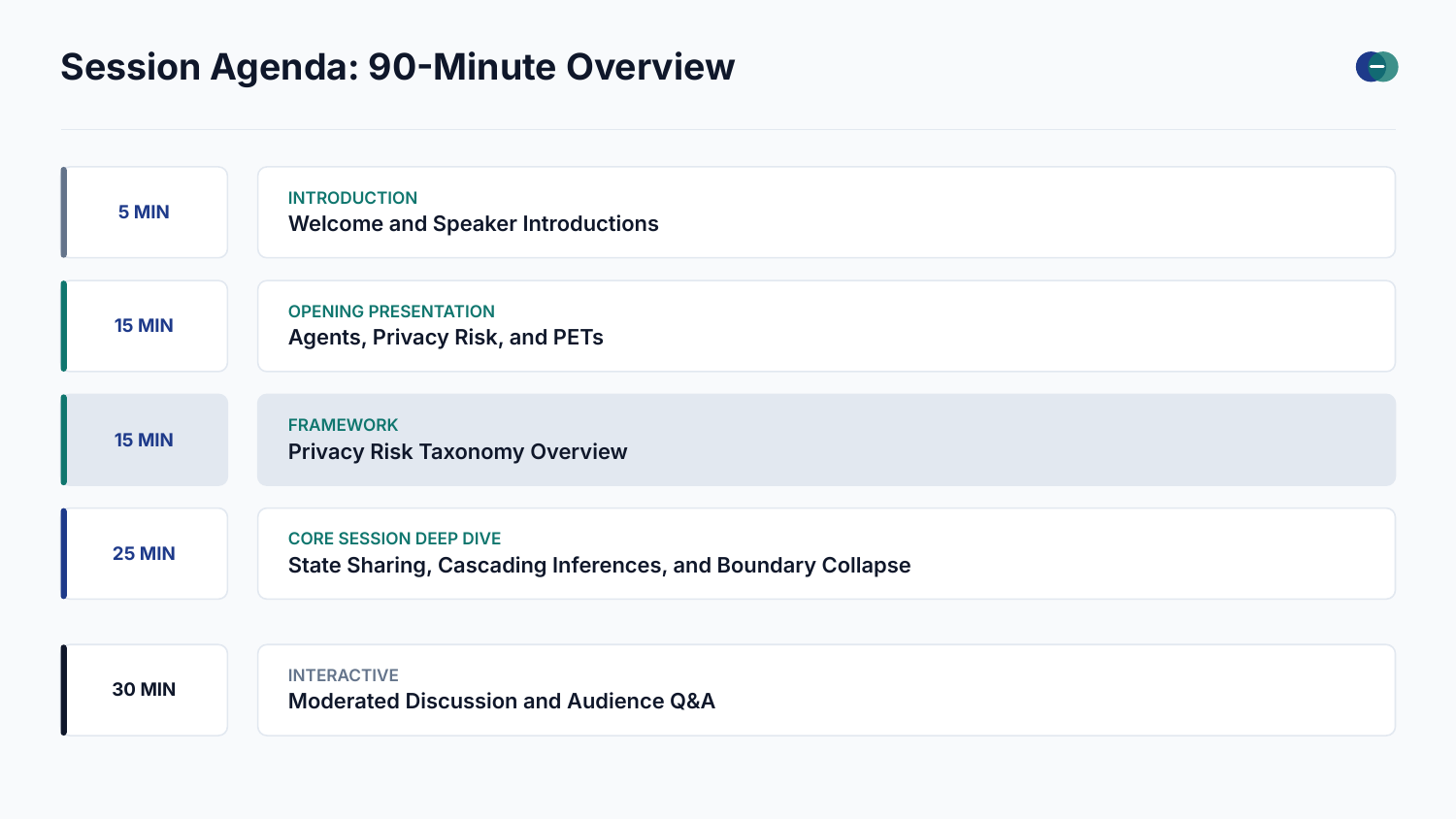This screenshot has height=819, width=1456.
Task: Click the slide title 'Session Agenda: 90-Minute Overview'
Action: coord(398,67)
